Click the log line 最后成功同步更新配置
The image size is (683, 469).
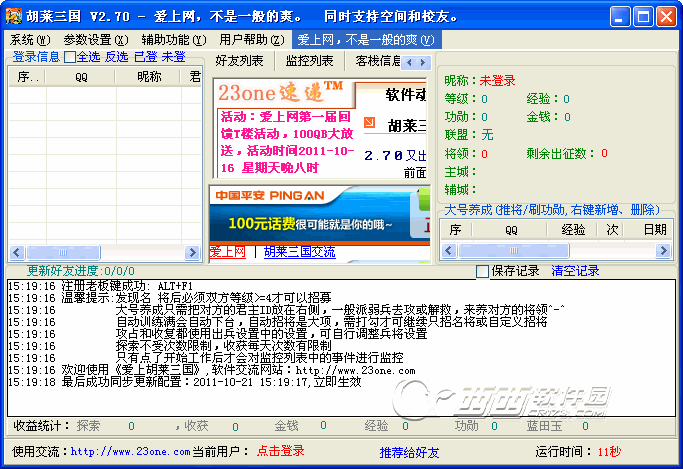point(185,382)
